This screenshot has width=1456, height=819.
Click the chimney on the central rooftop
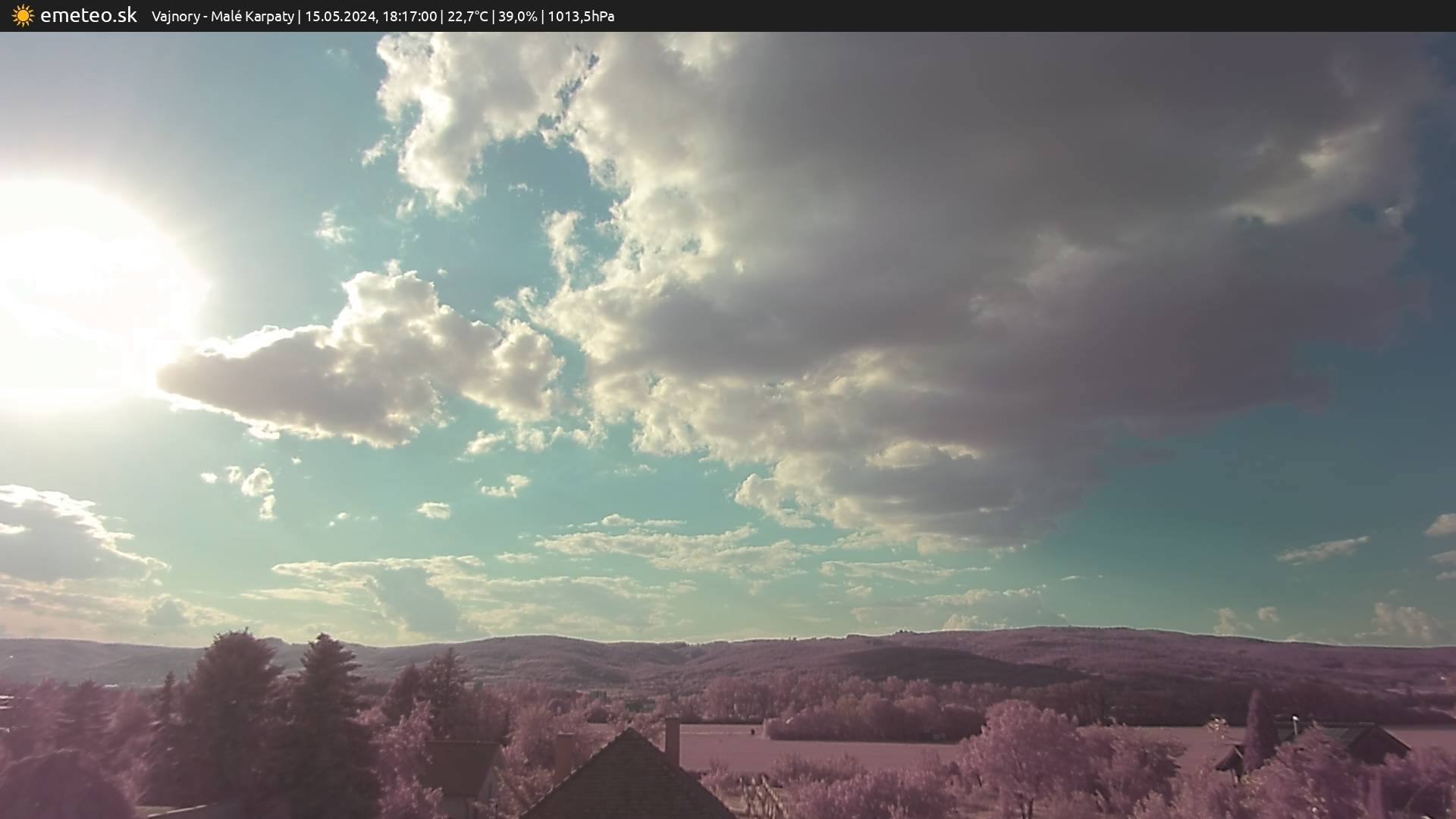[672, 740]
